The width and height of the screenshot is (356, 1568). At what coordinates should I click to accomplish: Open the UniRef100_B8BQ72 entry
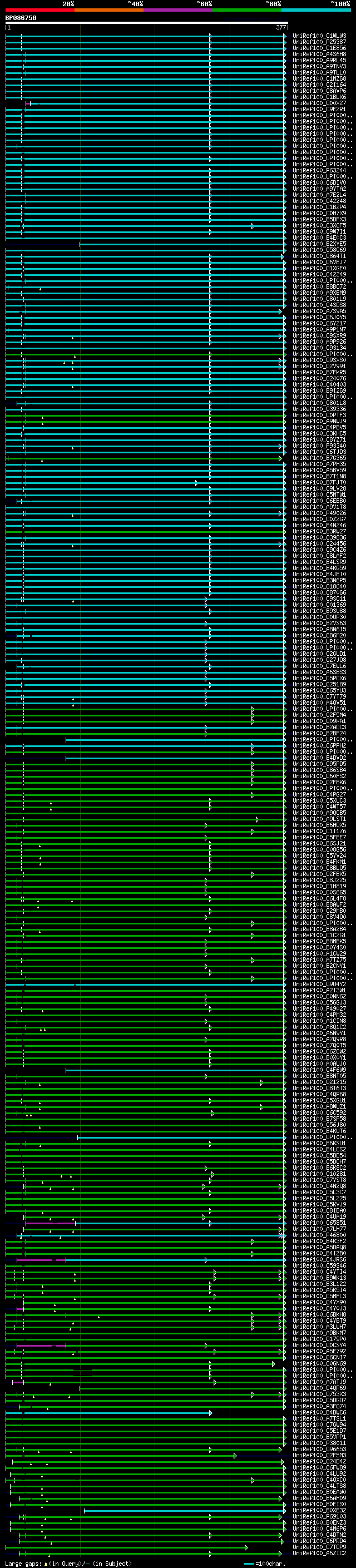[x=319, y=286]
